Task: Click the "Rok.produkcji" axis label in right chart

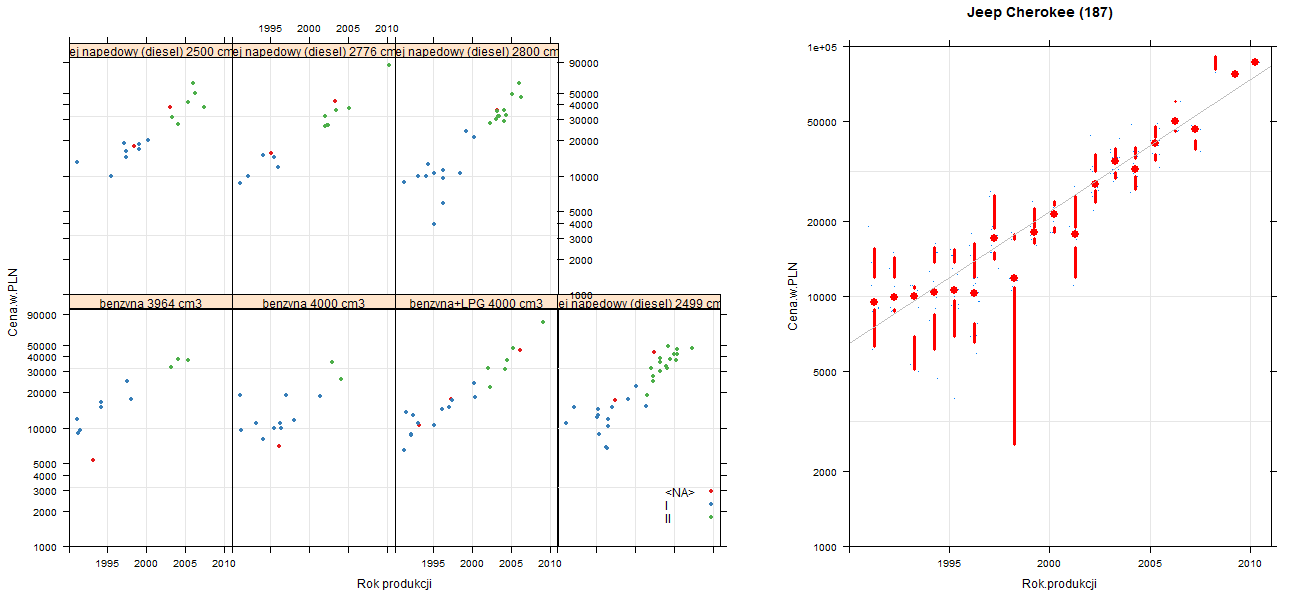Action: pyautogui.click(x=1059, y=584)
